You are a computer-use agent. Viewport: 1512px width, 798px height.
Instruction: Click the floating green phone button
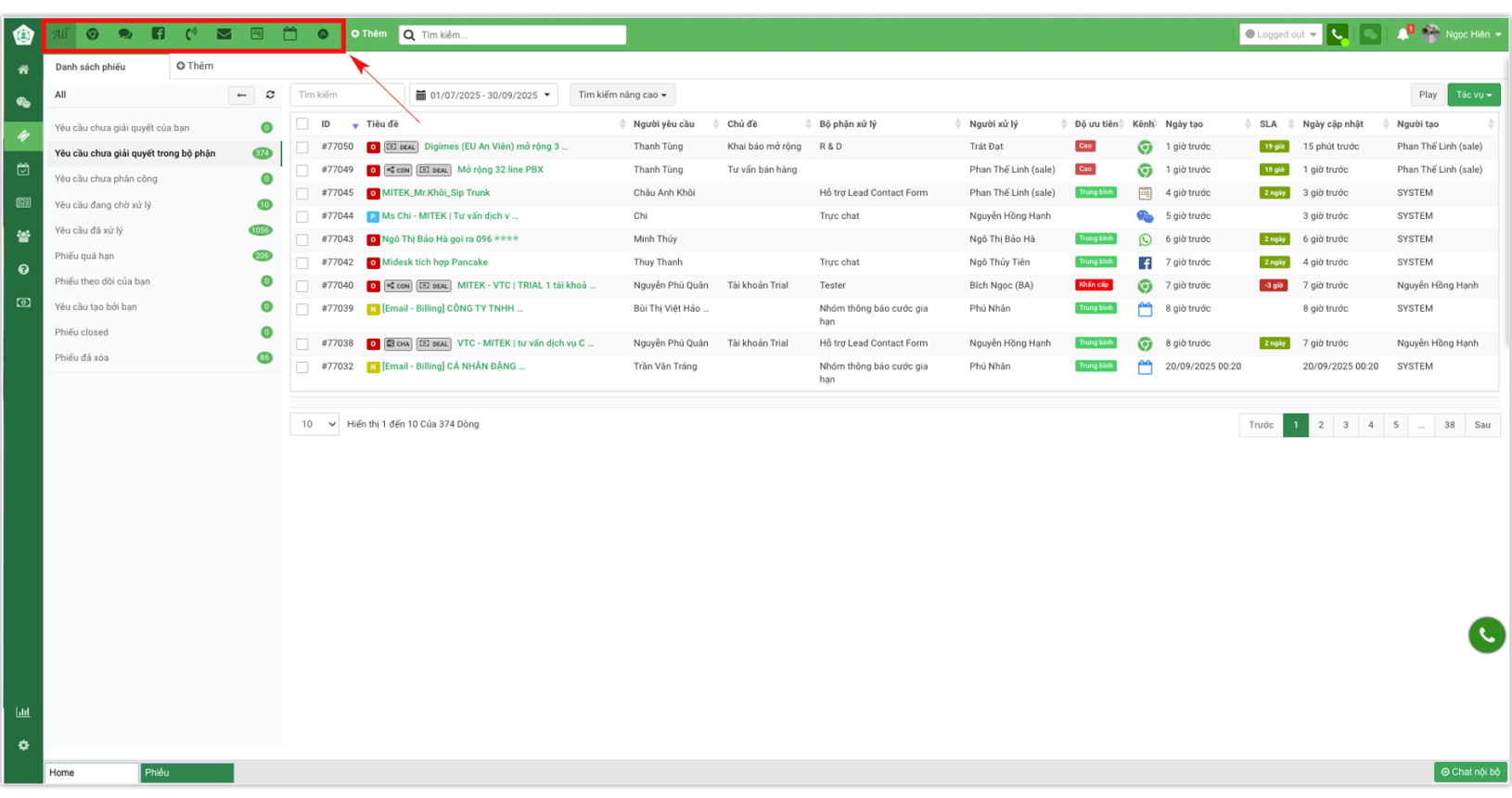coord(1486,635)
